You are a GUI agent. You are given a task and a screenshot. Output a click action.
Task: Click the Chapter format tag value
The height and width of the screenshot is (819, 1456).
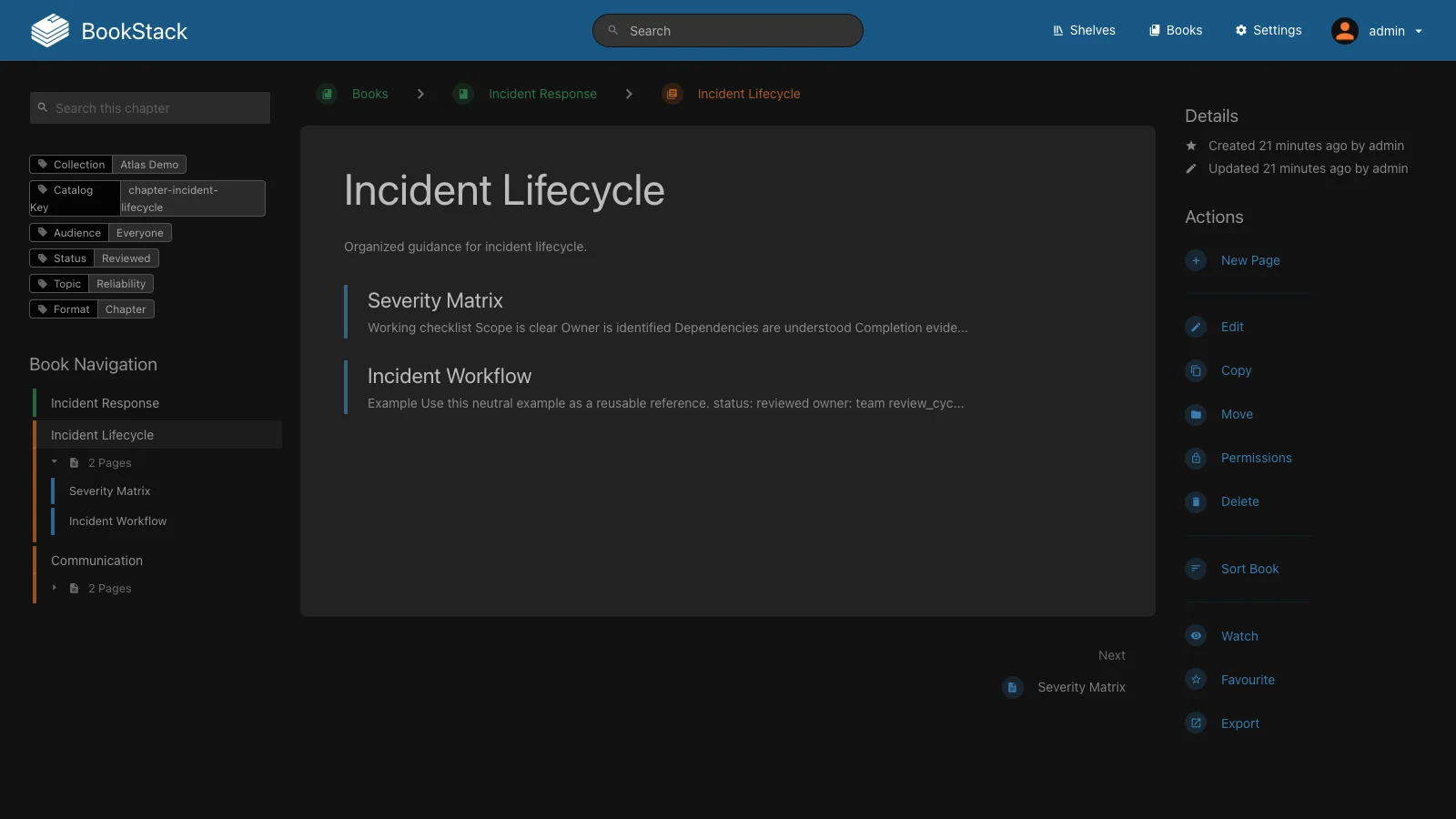126,309
